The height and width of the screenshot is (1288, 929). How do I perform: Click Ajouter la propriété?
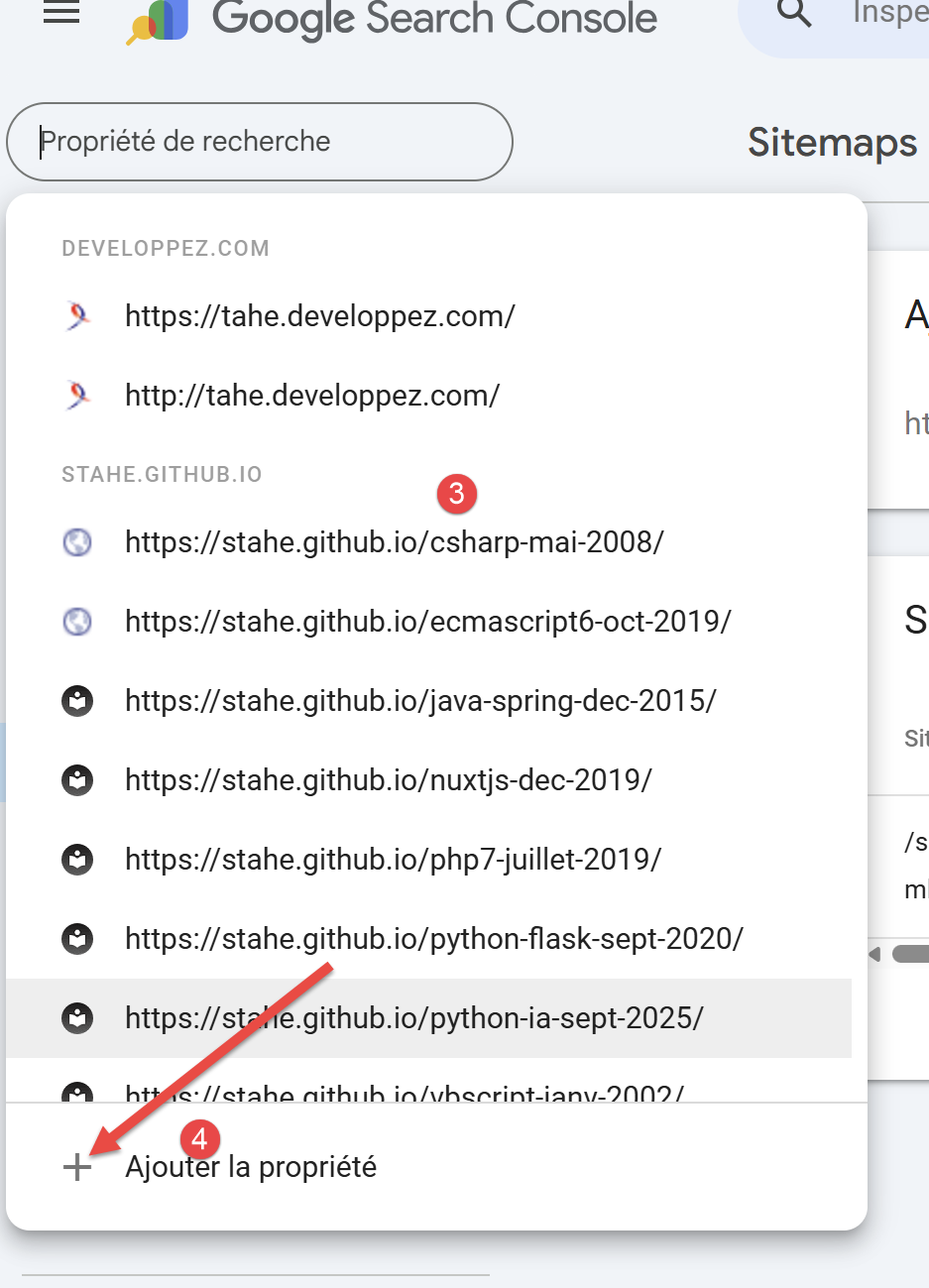coord(251,1167)
